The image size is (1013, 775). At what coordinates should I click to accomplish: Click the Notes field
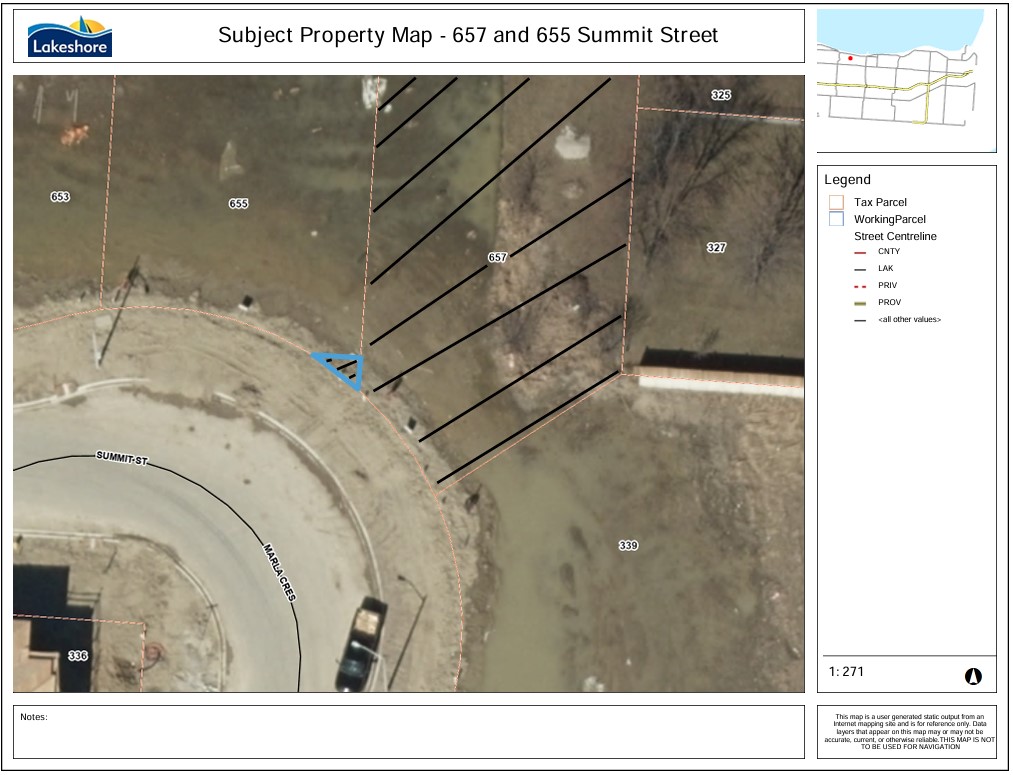click(408, 731)
